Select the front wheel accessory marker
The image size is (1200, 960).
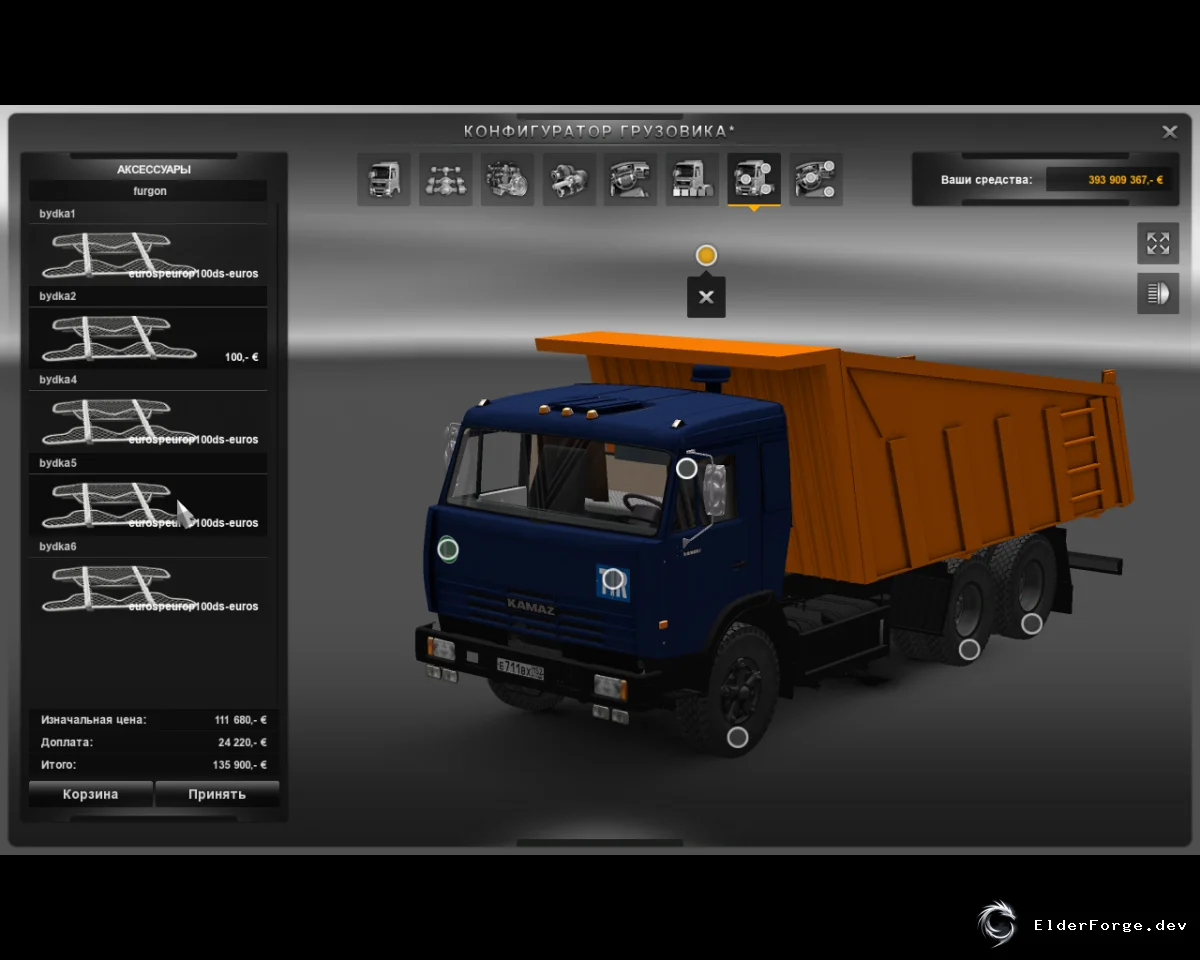(x=737, y=737)
